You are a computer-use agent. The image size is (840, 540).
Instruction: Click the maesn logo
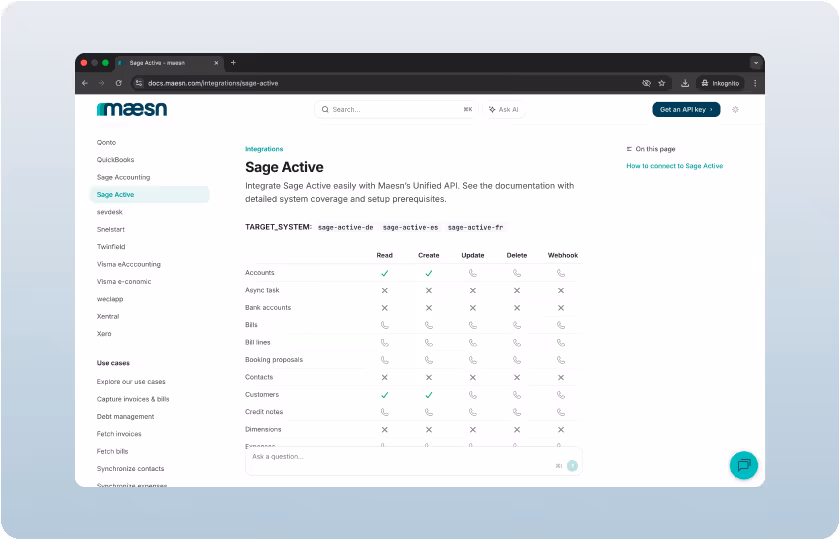[132, 109]
